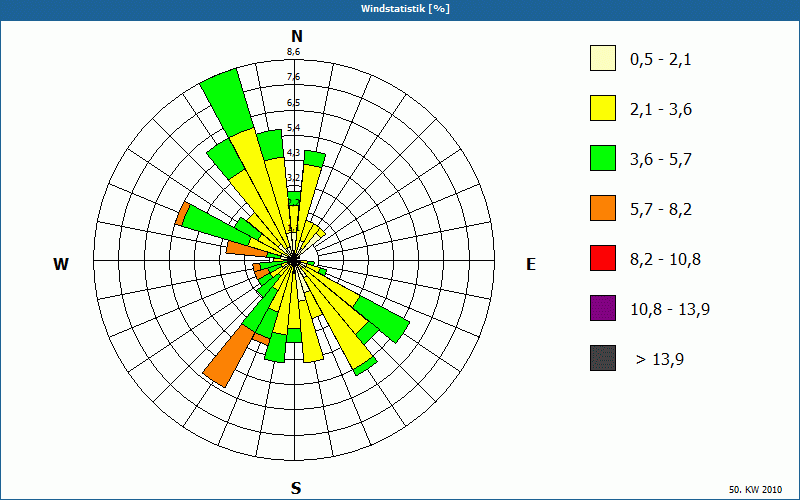Click the N compass label

point(297,36)
